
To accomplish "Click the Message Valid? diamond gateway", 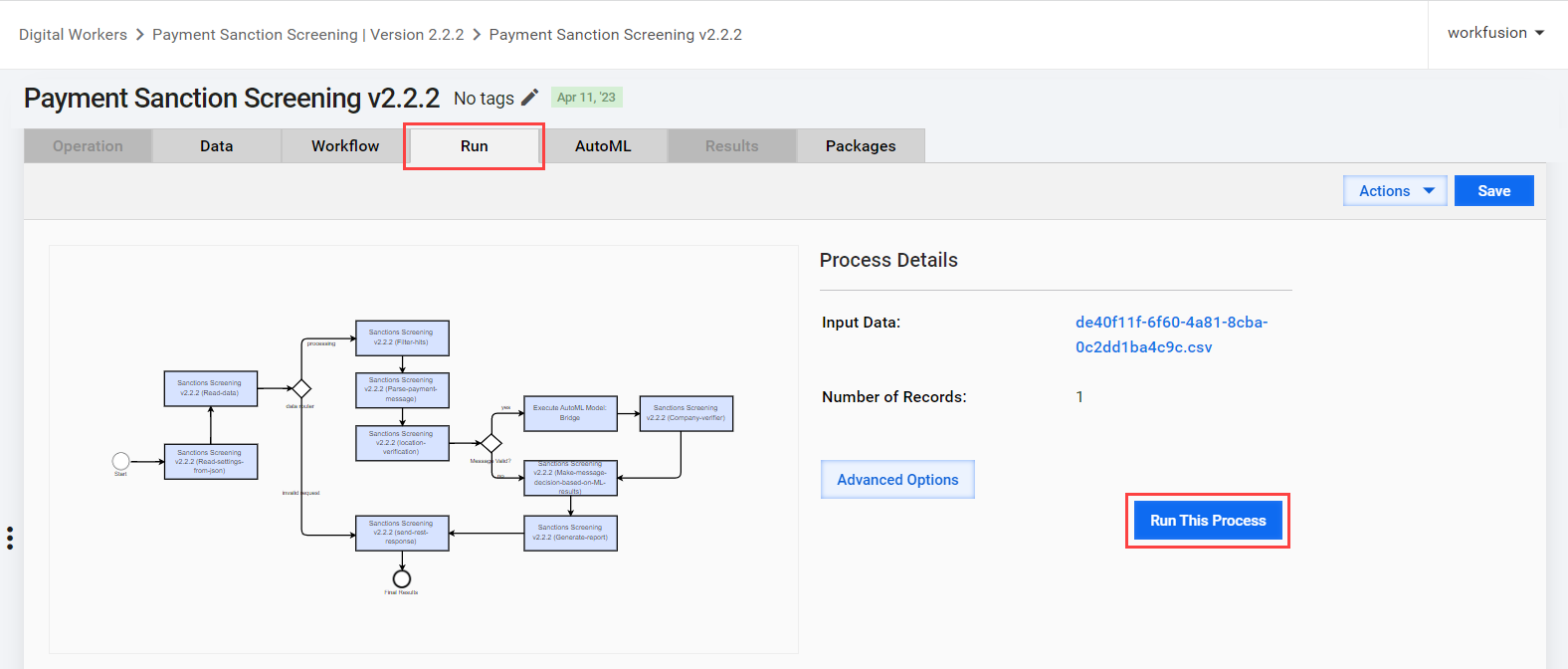I will tap(491, 443).
